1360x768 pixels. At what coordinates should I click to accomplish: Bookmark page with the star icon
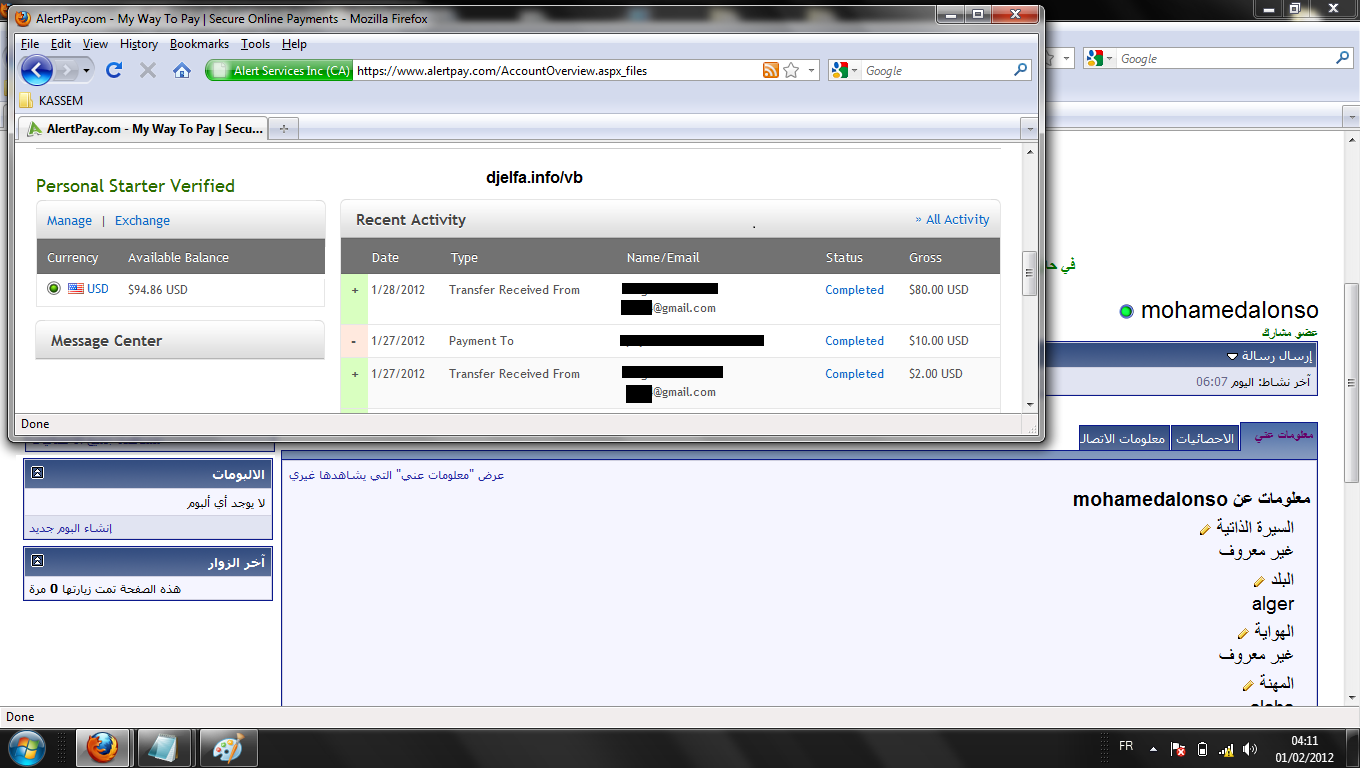791,70
